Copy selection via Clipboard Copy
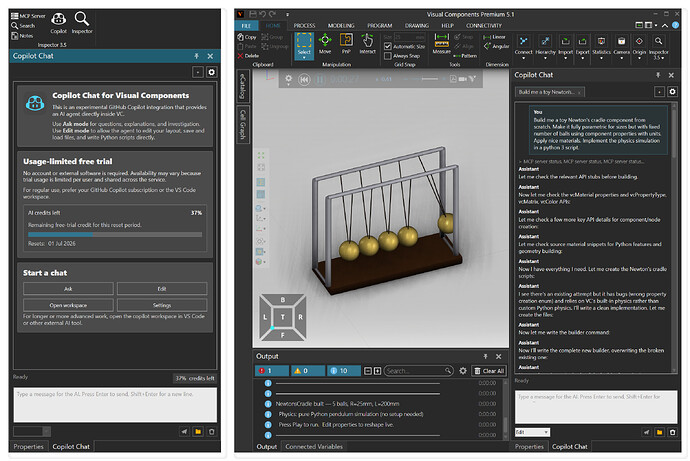Image resolution: width=690 pixels, height=461 pixels. click(x=247, y=37)
